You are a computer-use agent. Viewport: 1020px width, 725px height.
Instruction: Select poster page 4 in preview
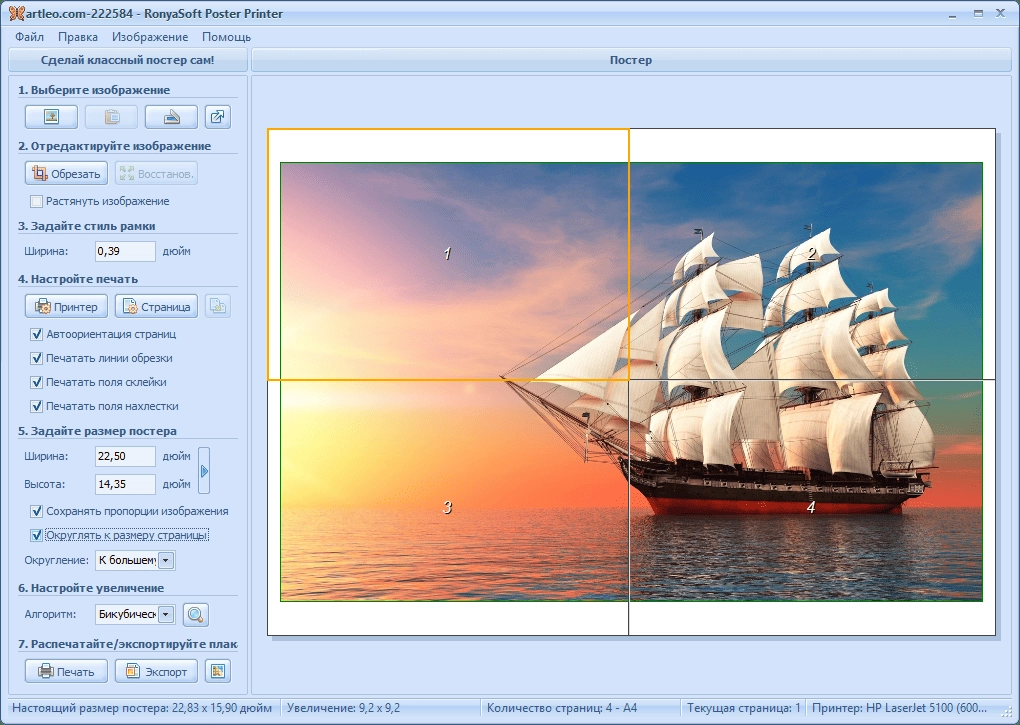pos(812,508)
